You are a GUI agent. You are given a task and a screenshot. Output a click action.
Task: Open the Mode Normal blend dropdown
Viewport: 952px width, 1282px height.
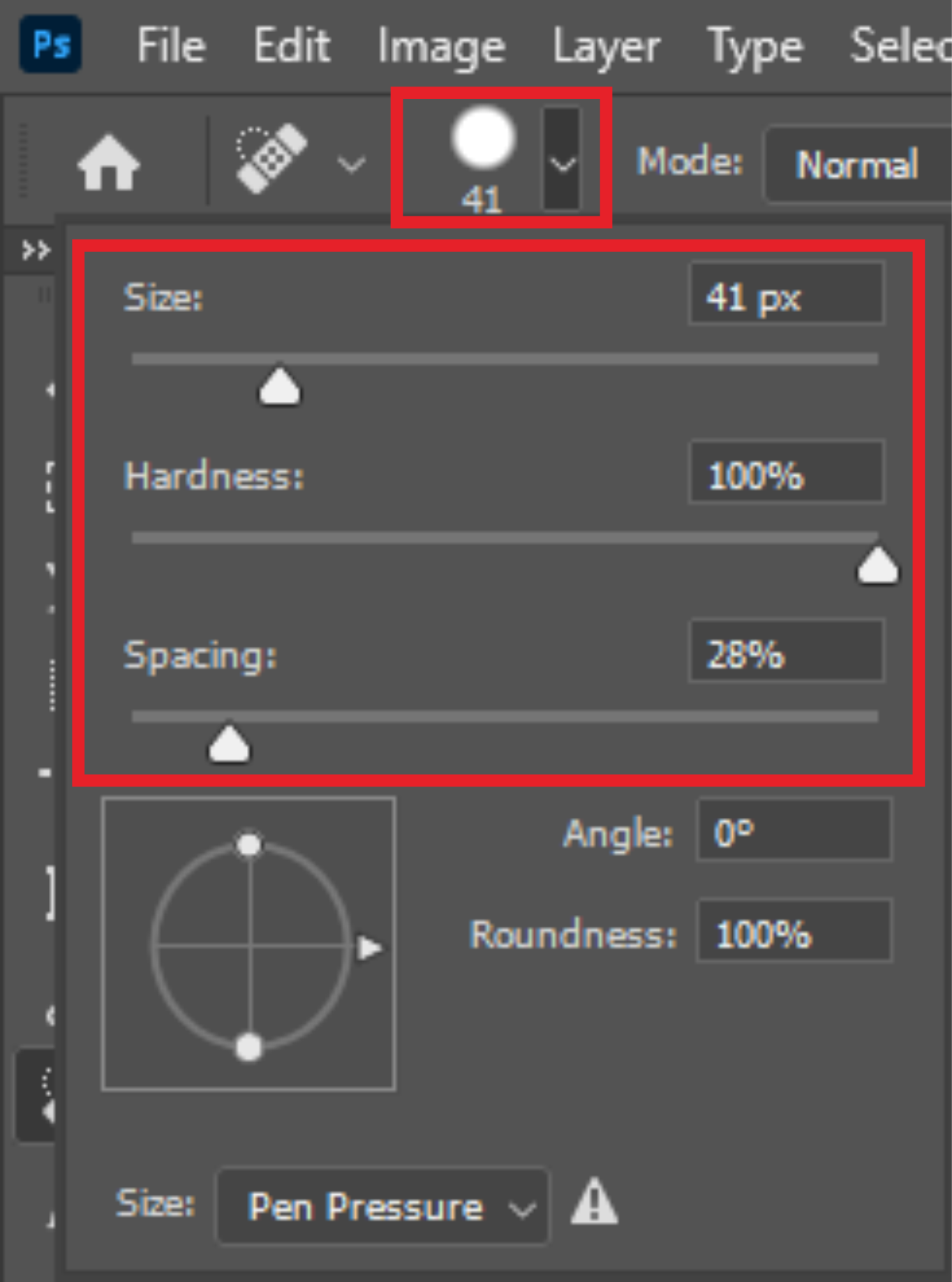click(858, 165)
